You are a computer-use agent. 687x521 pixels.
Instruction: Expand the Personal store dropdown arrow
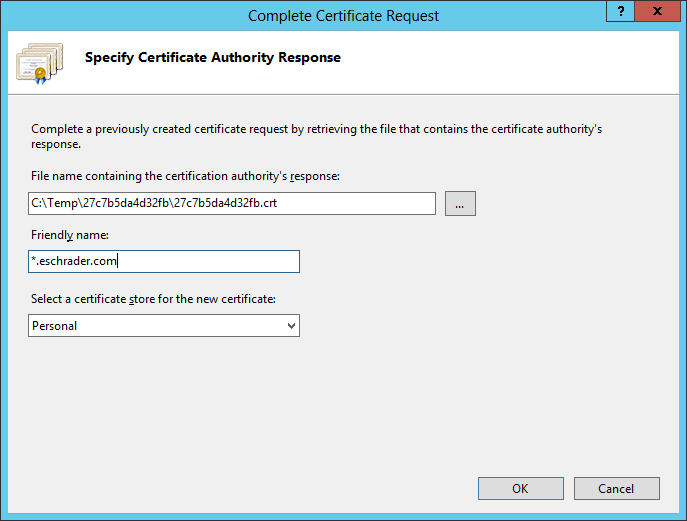pyautogui.click(x=291, y=326)
